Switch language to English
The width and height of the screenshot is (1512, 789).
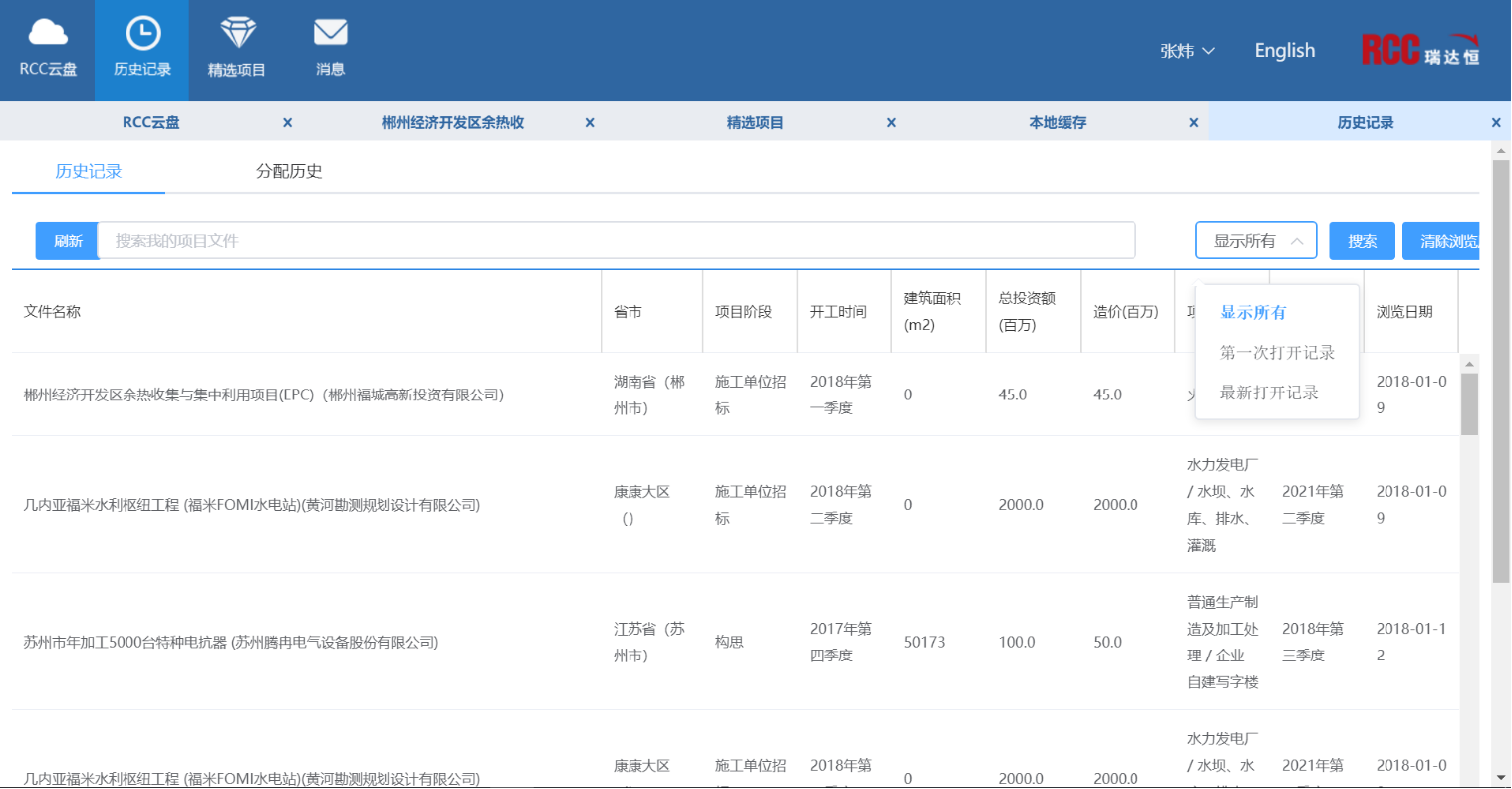(1285, 50)
